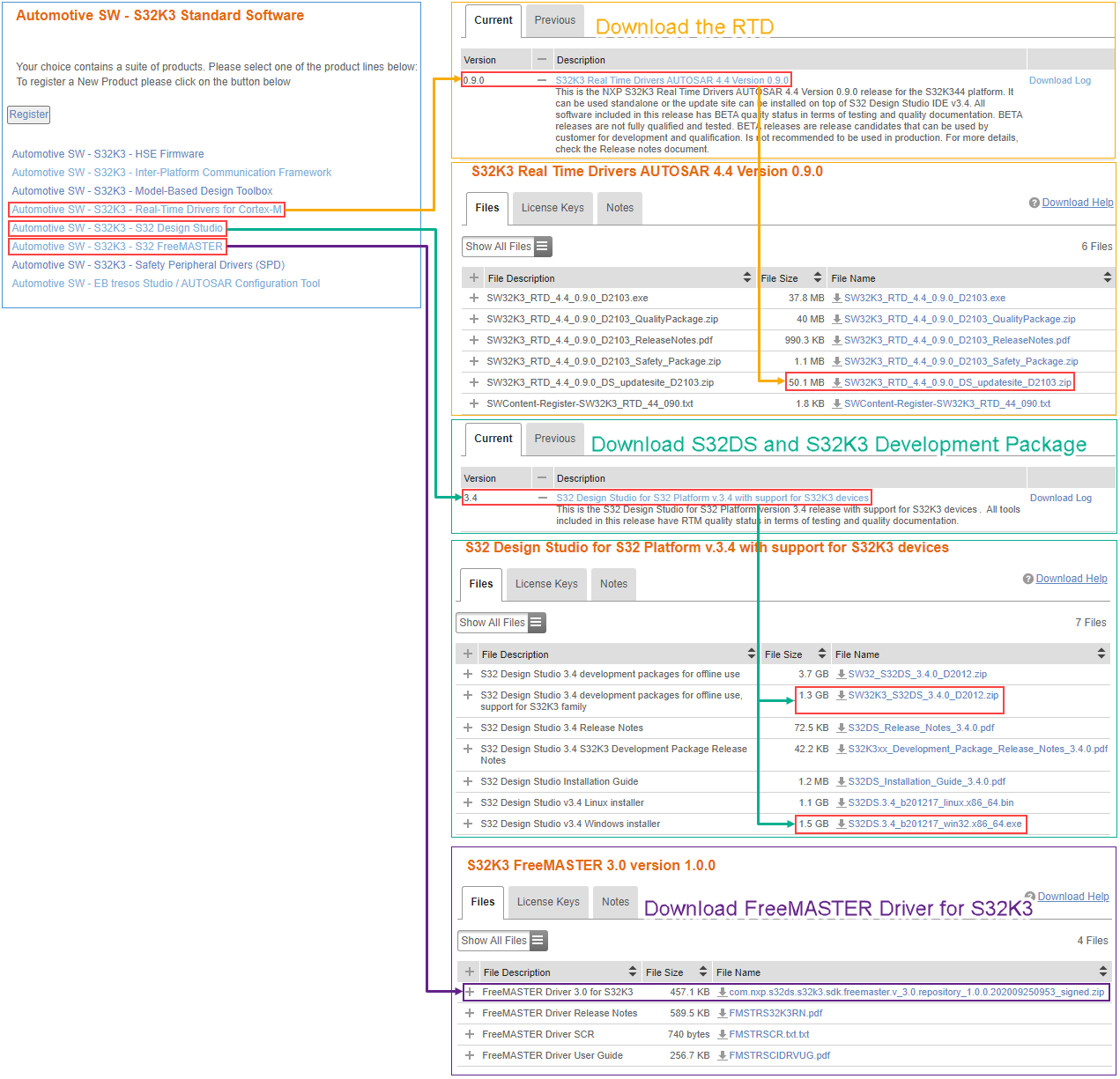Click the File Size sort arrows in the RTD table
The image size is (1120, 1079).
818,277
